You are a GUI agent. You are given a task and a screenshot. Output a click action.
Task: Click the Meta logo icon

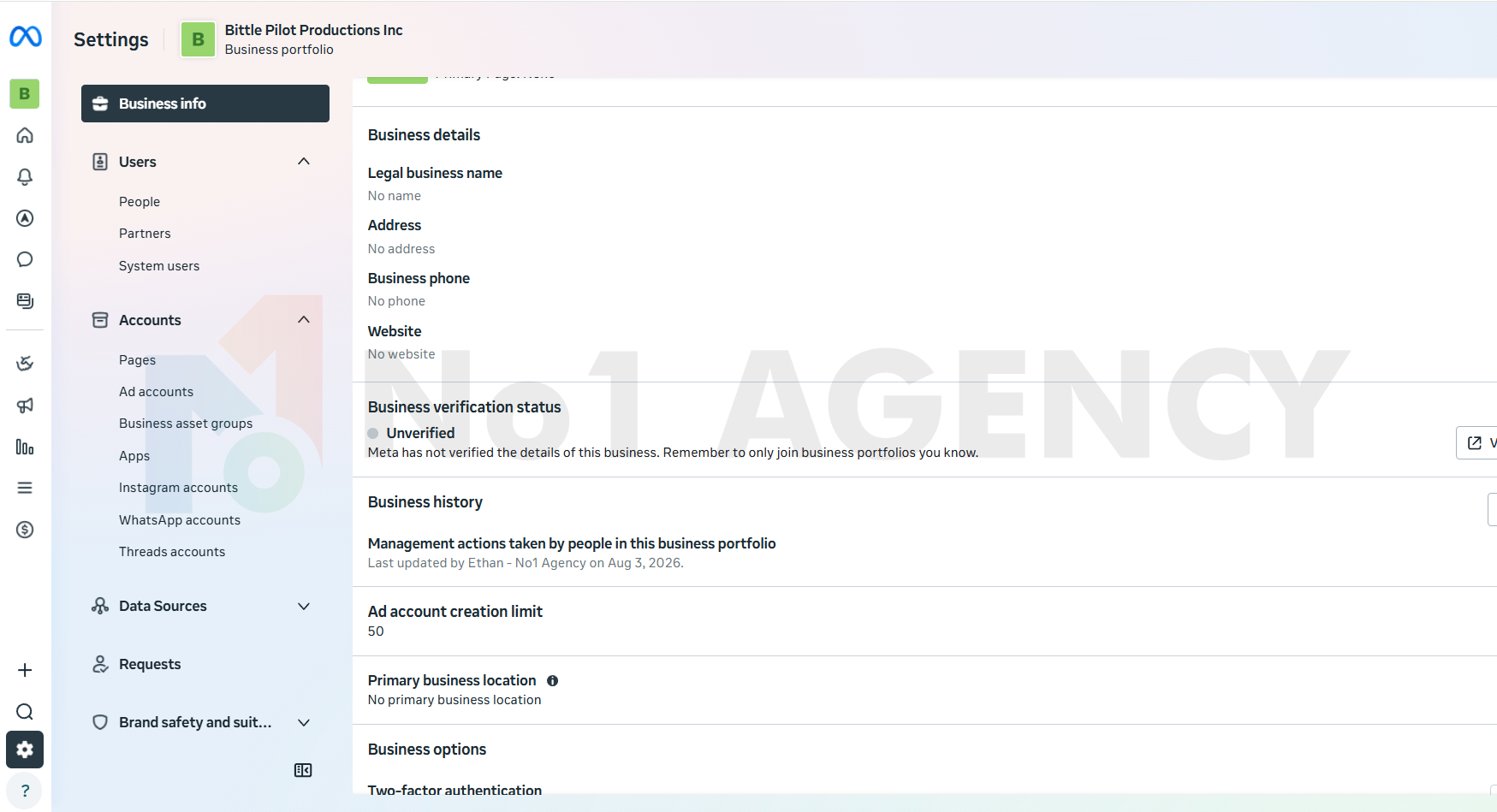point(26,37)
